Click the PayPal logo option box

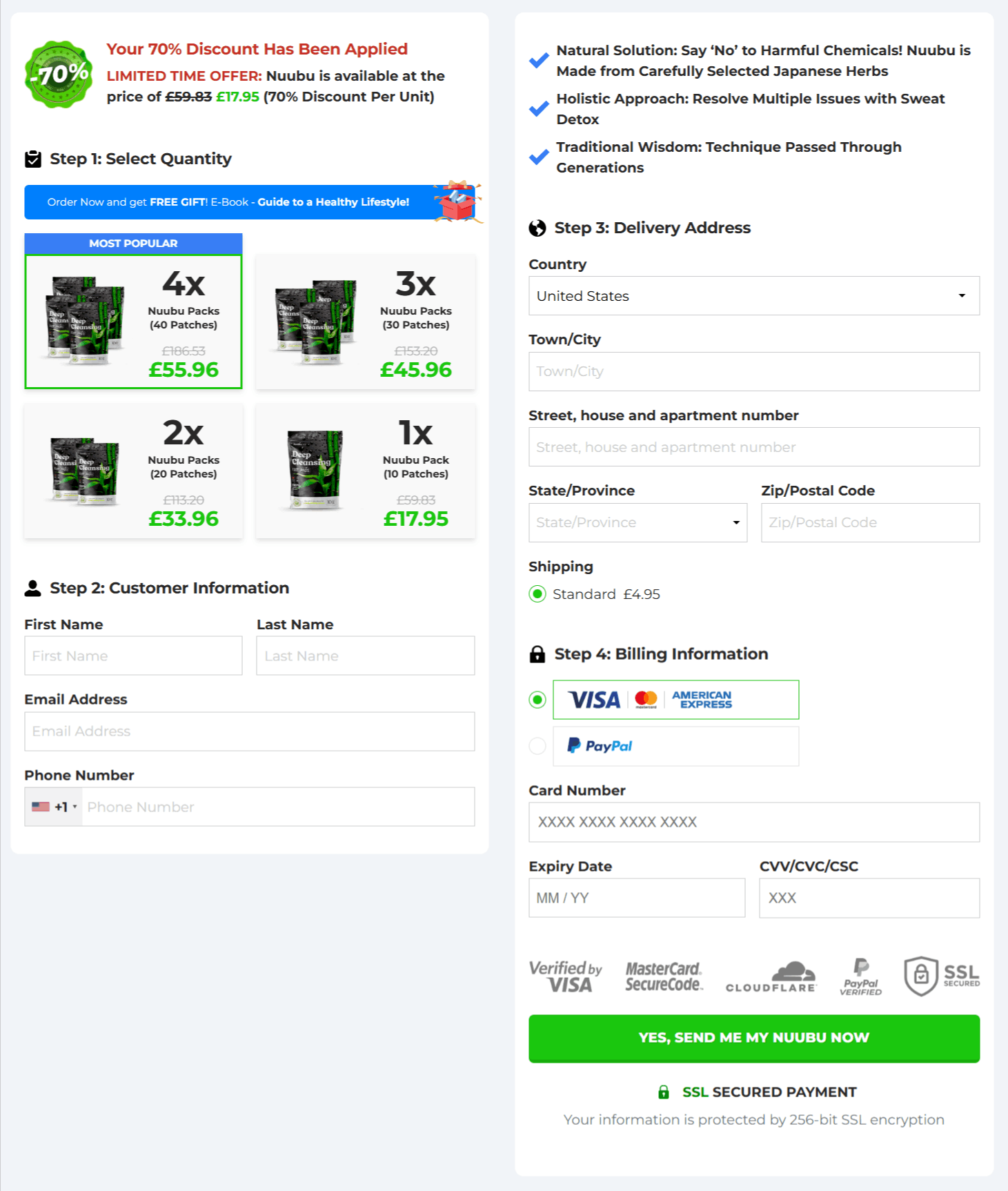(675, 746)
